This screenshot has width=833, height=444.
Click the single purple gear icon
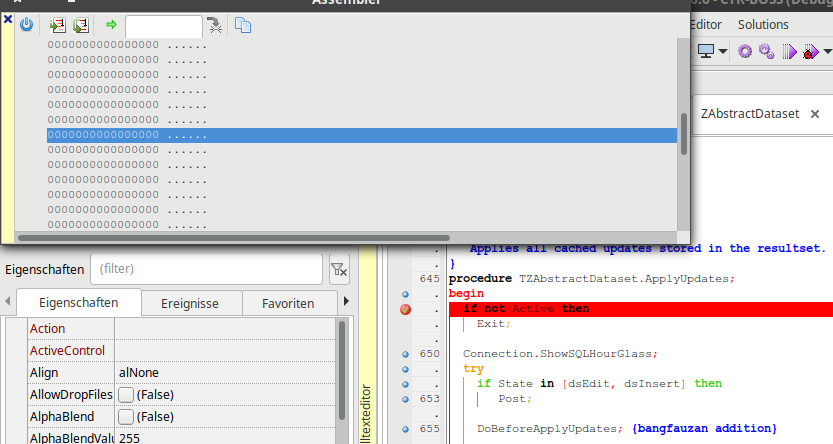point(745,51)
